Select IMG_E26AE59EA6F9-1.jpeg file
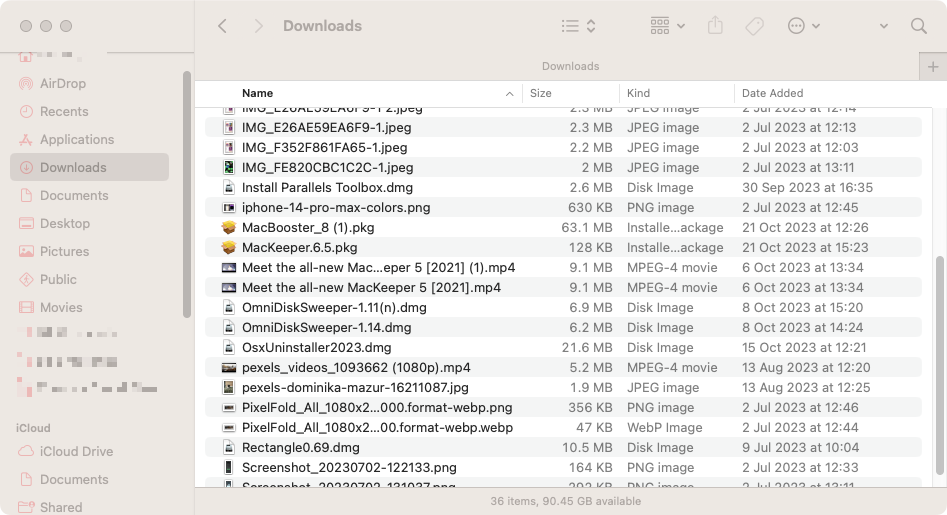The width and height of the screenshot is (947, 515). [x=563, y=127]
